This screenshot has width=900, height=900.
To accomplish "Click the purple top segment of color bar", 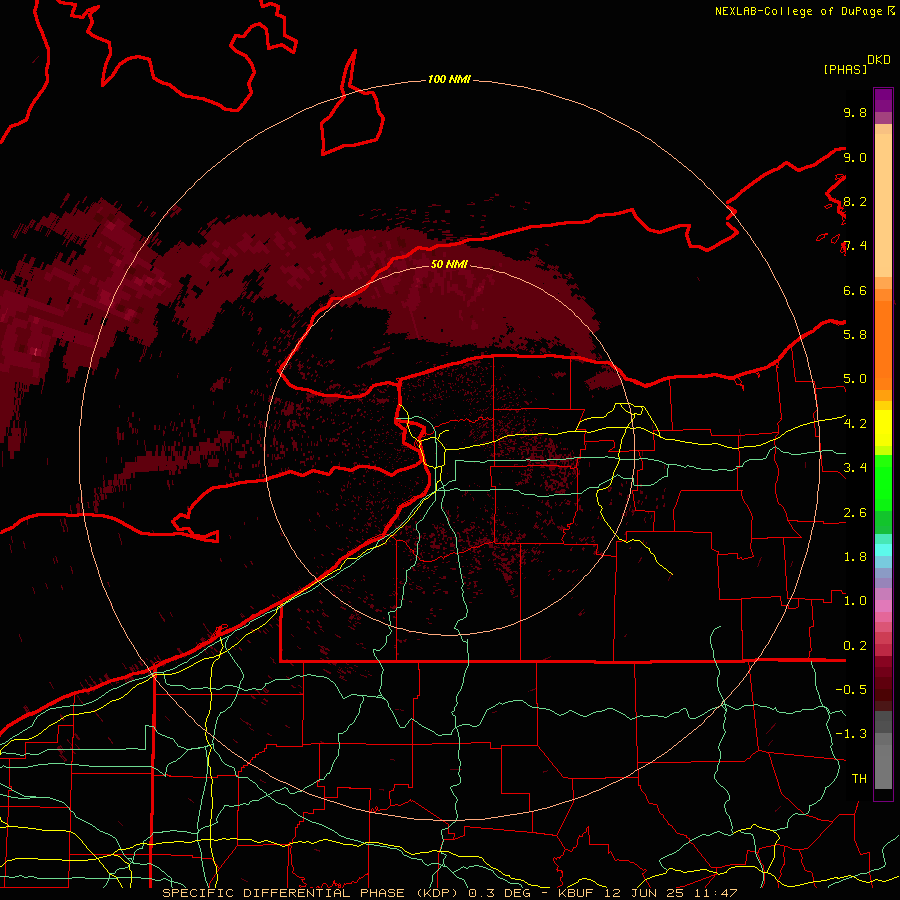I will coord(883,100).
